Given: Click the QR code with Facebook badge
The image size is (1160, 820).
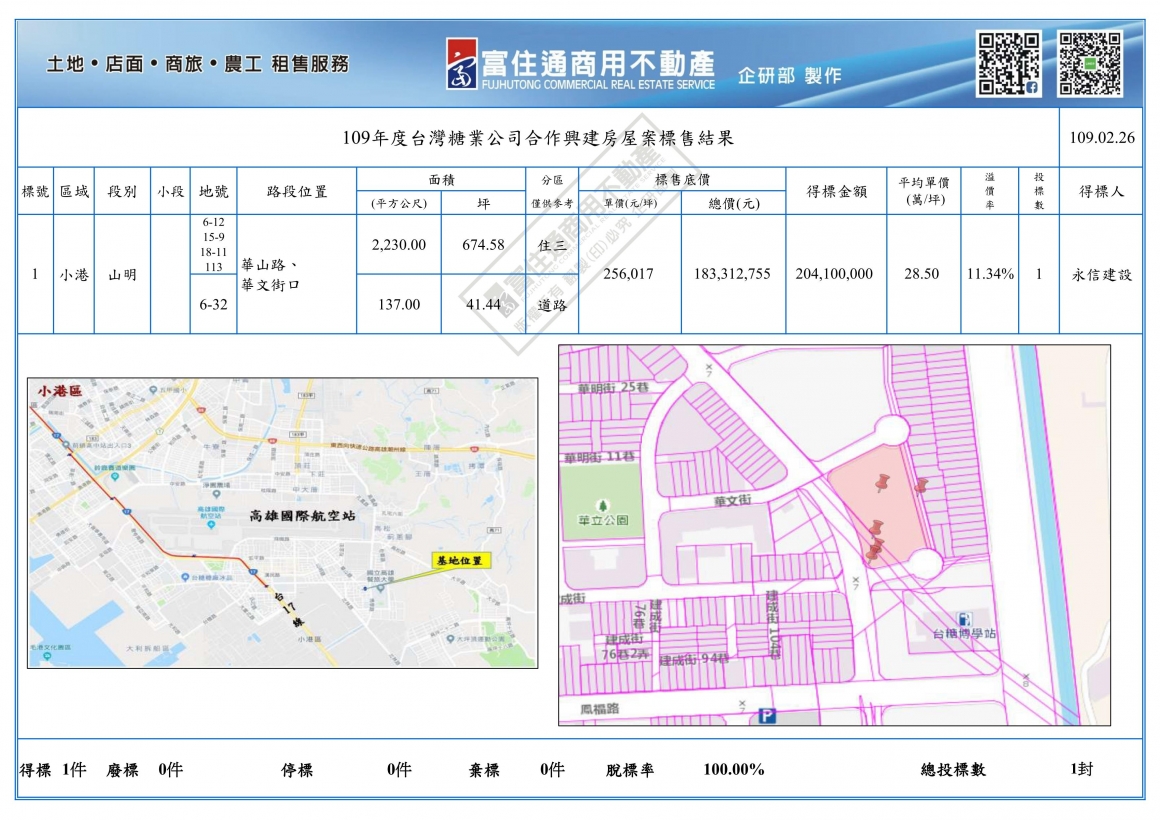Looking at the screenshot, I should coord(1008,63).
